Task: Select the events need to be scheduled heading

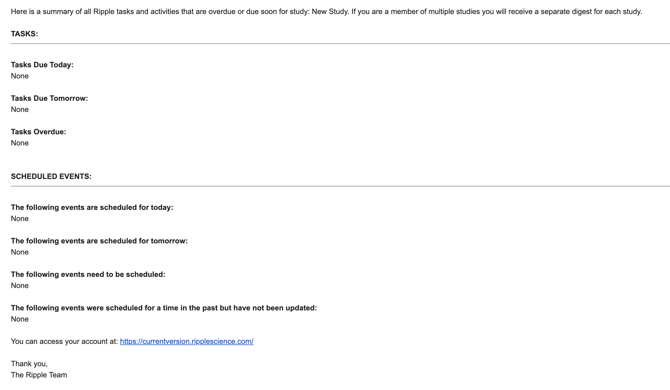Action: point(88,274)
